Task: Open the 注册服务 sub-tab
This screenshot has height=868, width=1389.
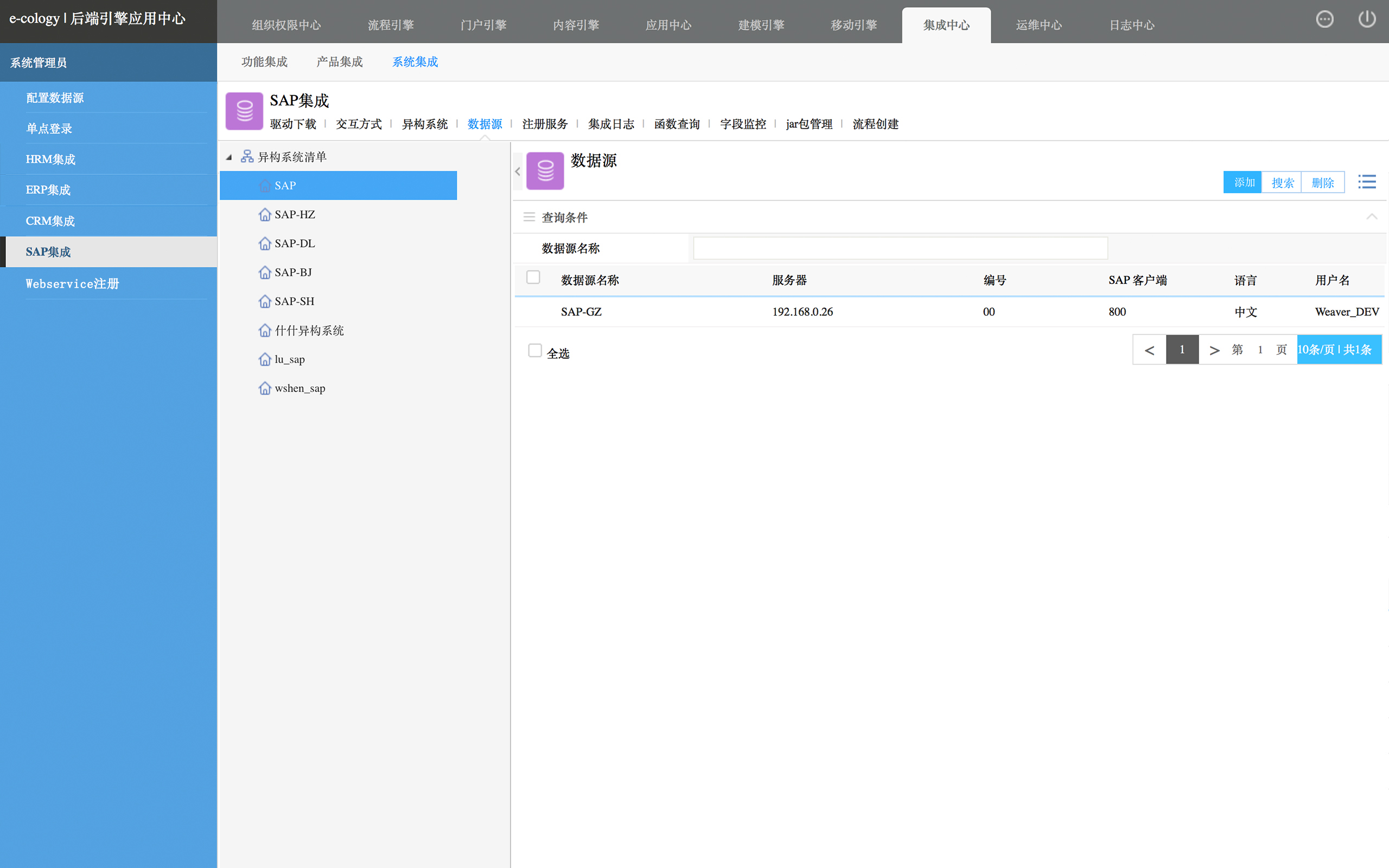Action: 545,124
